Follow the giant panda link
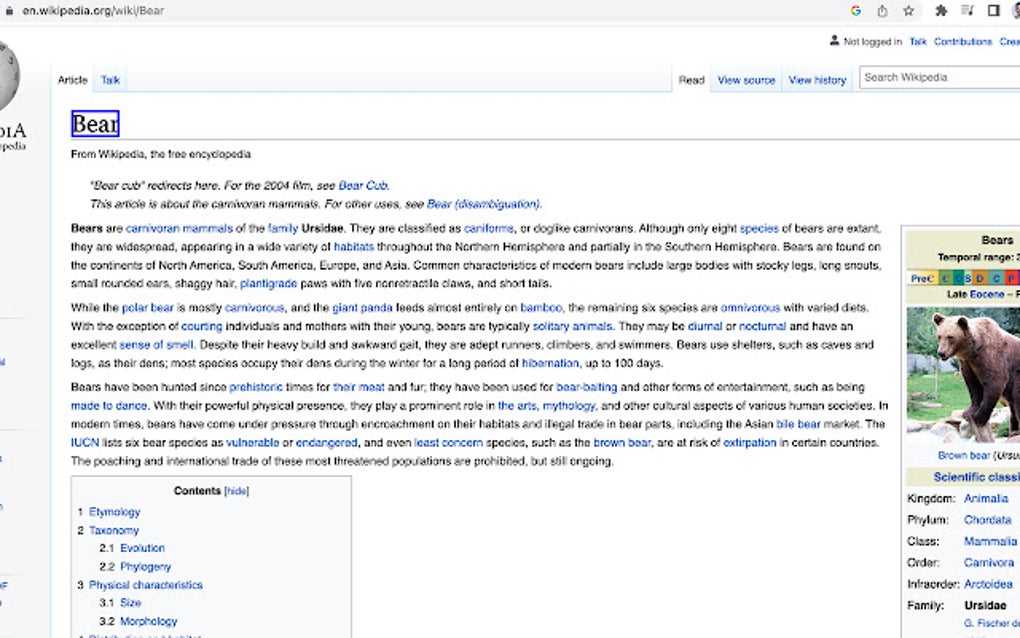The height and width of the screenshot is (638, 1020). [x=362, y=308]
